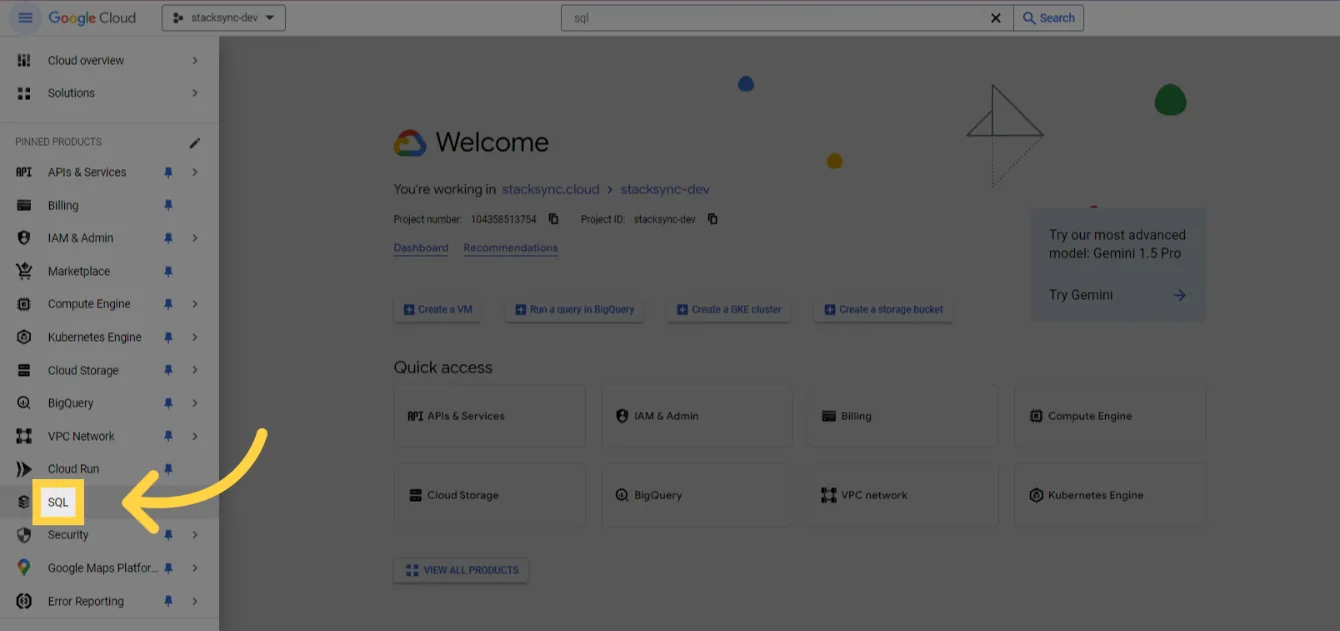1340x631 pixels.
Task: Expand the Compute Engine submenu arrow
Action: [195, 304]
